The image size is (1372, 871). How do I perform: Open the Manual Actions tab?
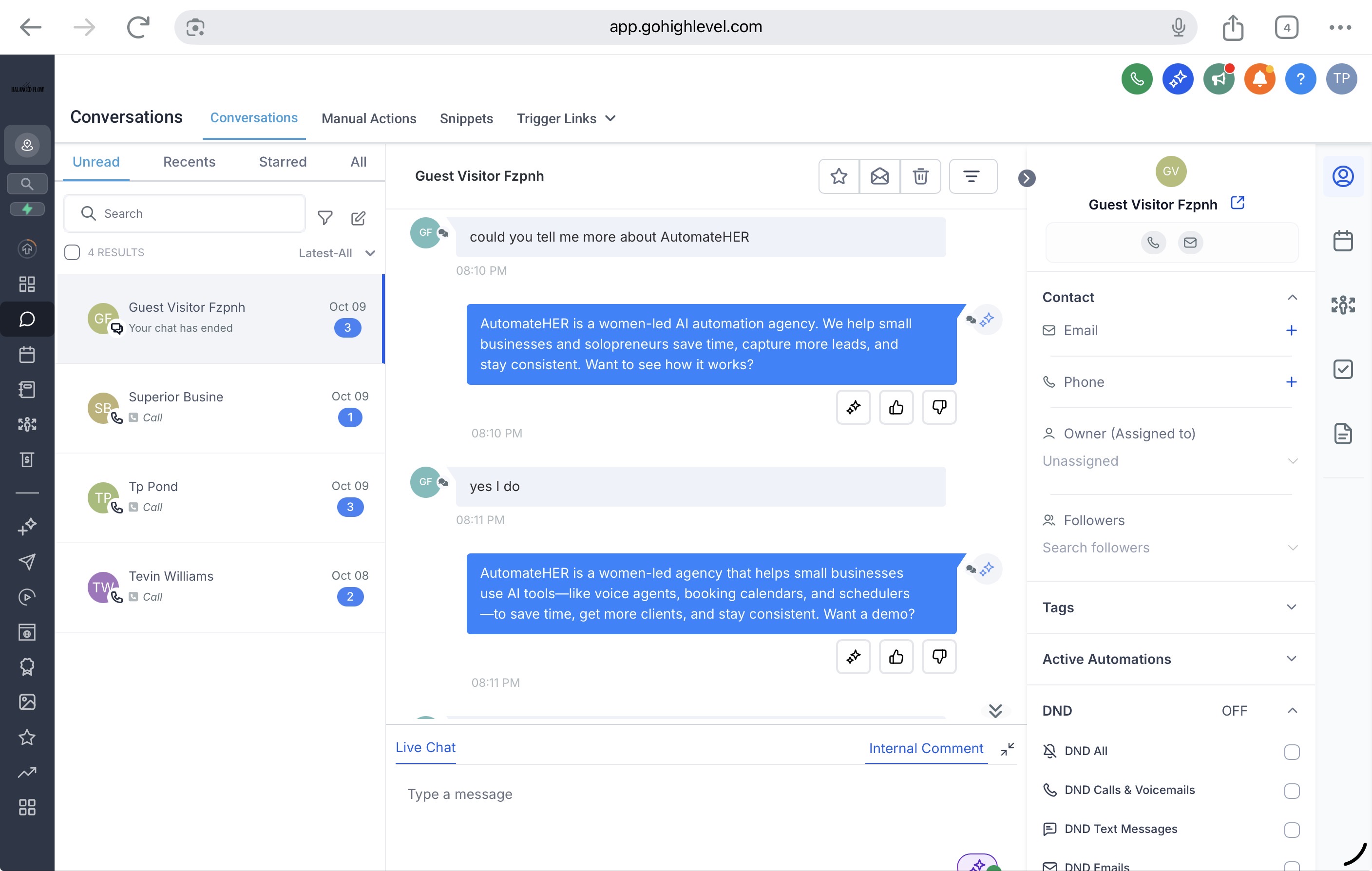(x=369, y=118)
